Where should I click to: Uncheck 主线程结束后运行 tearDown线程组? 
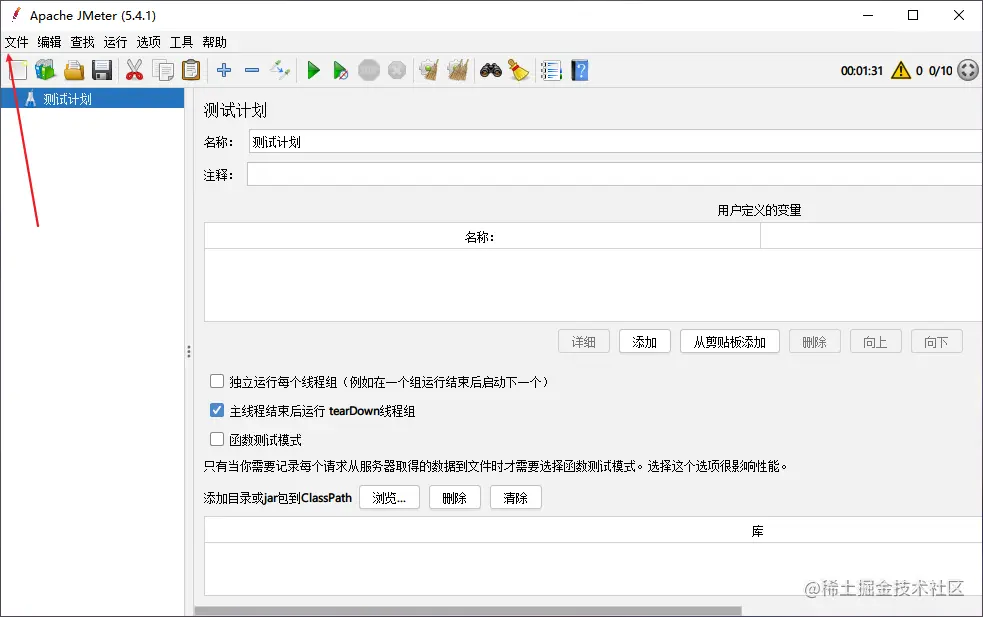(217, 410)
